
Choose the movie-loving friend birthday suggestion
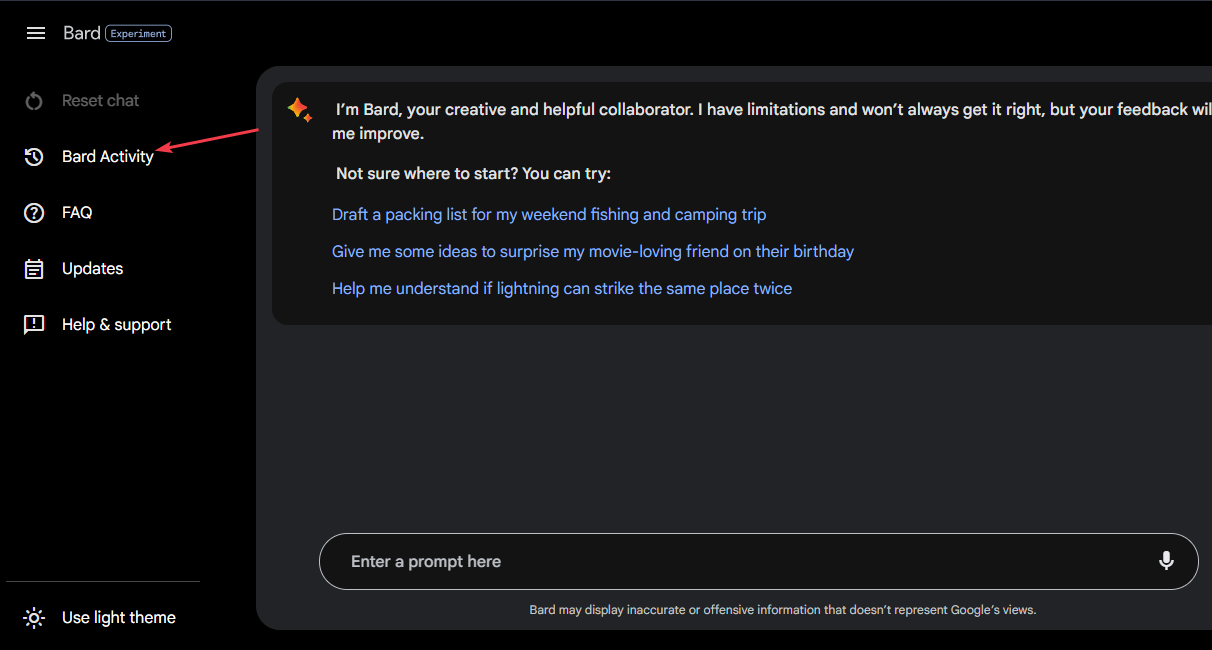click(593, 252)
